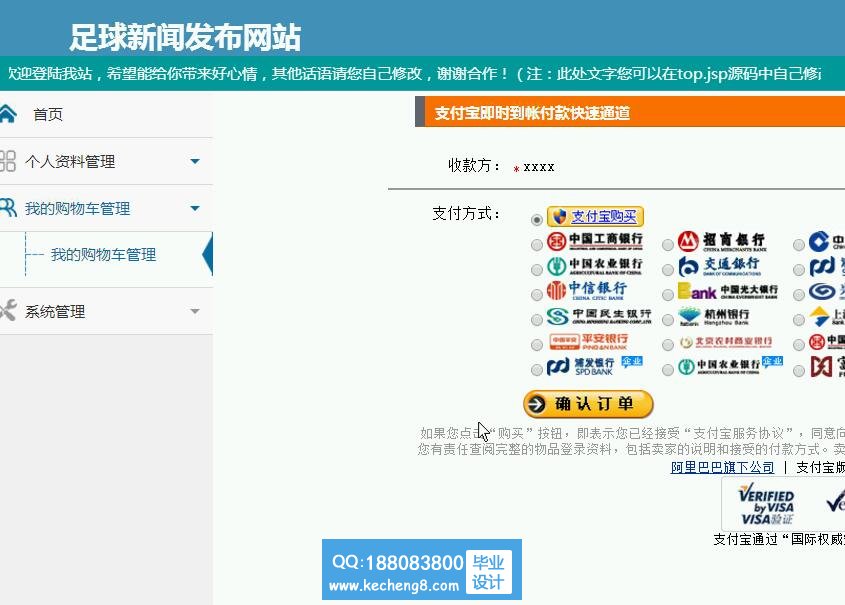Viewport: 845px width, 605px height.
Task: Click the 中国工商银行 ICBC logo
Action: coord(595,241)
